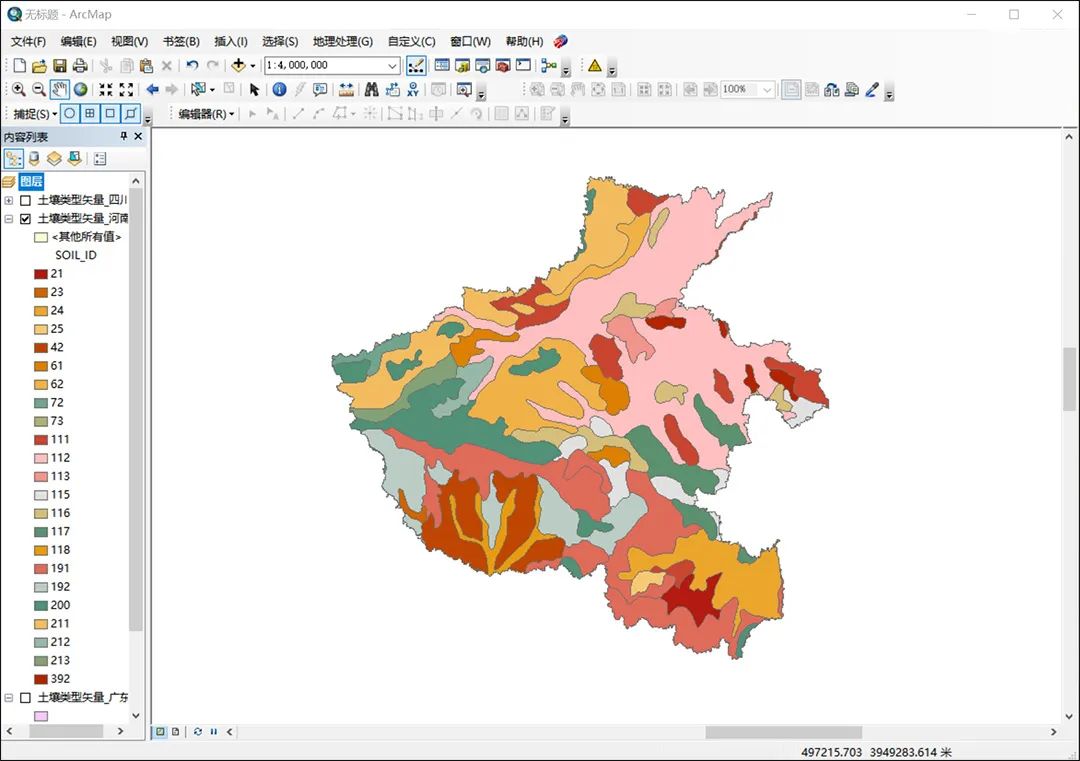This screenshot has width=1080, height=761.
Task: Go back to previous extent
Action: click(152, 90)
